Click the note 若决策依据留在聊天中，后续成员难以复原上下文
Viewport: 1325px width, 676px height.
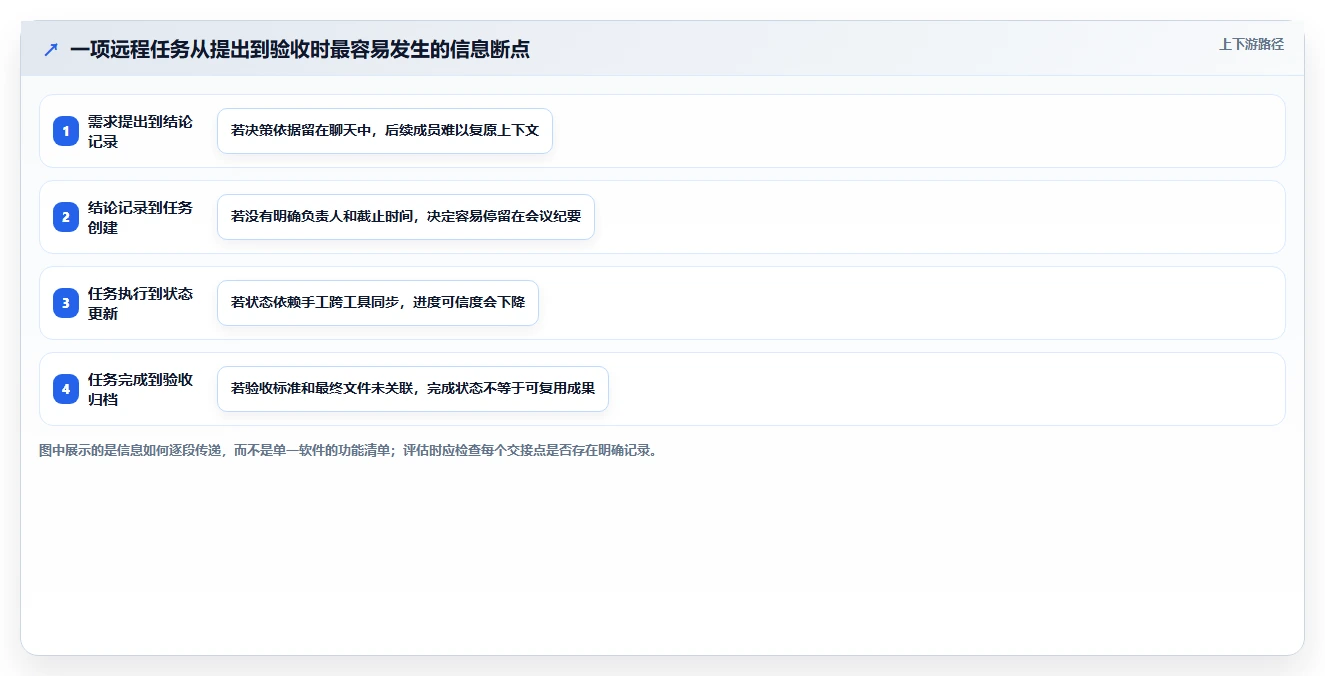pos(385,131)
